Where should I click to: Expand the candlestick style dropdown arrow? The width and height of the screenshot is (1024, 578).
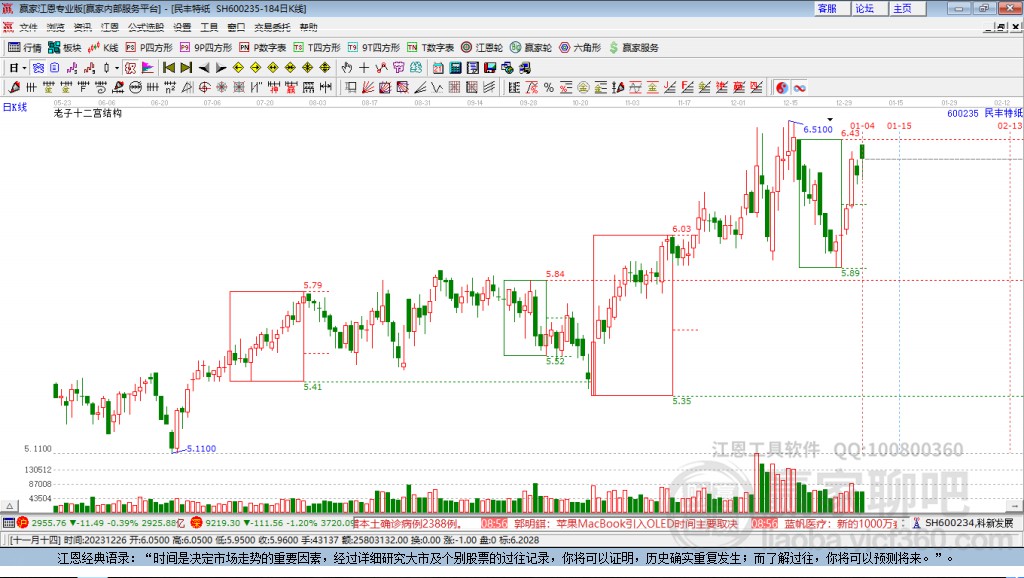click(117, 67)
